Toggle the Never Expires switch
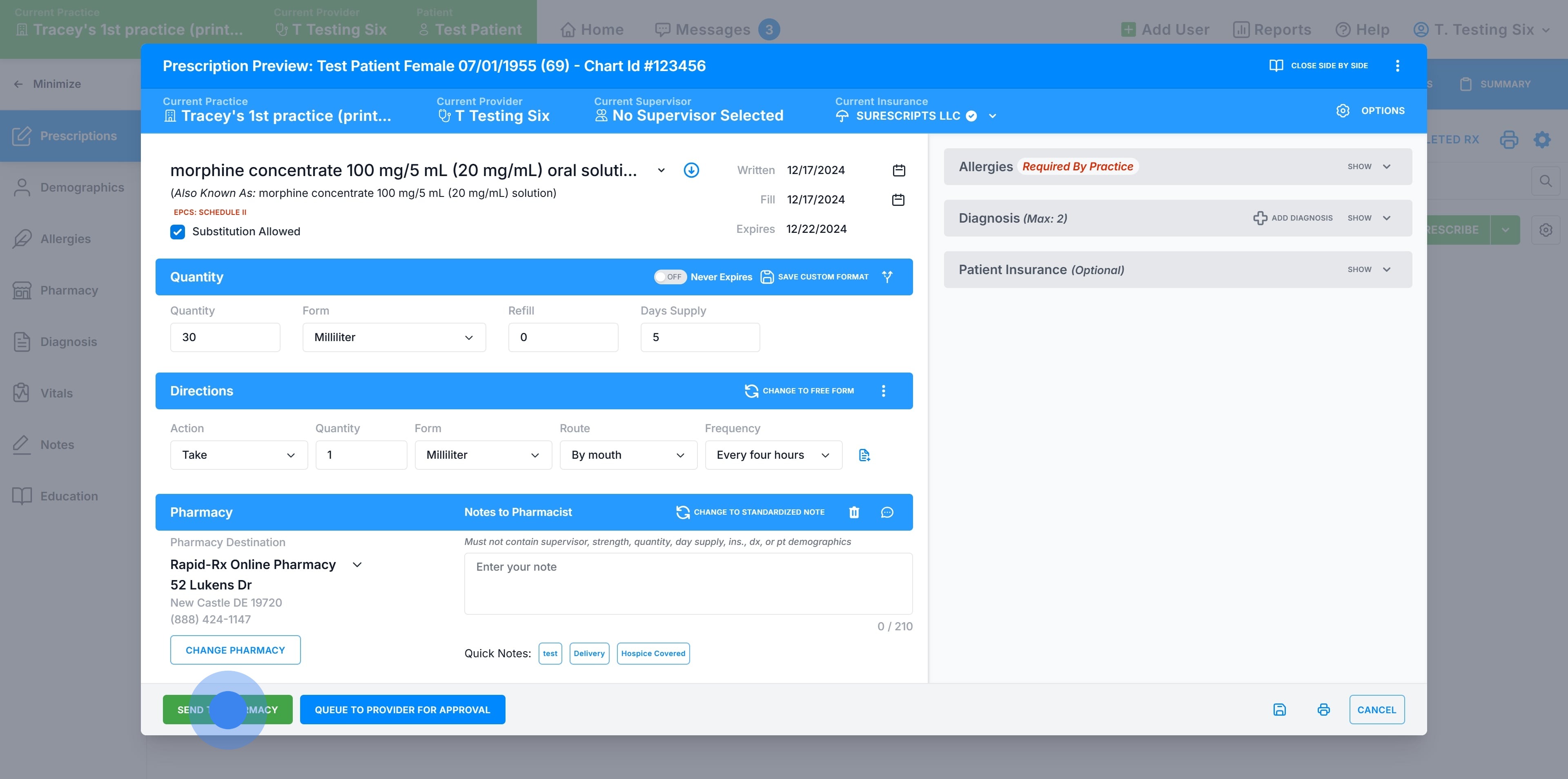 670,277
